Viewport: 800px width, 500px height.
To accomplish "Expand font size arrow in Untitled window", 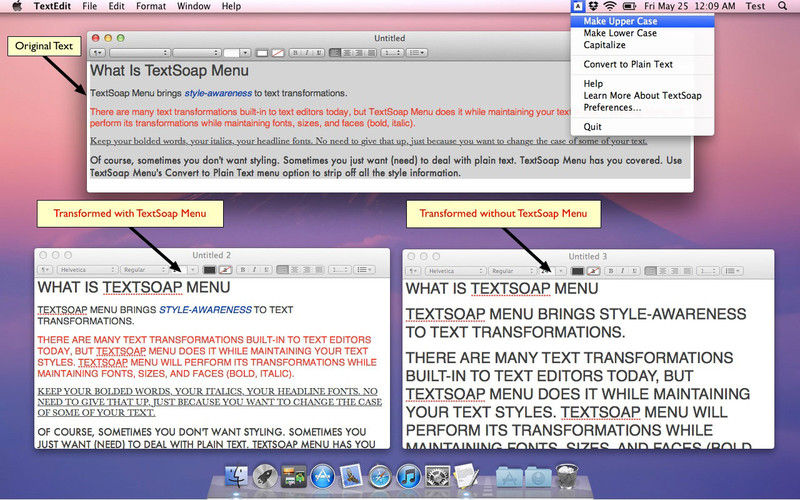I will [245, 53].
